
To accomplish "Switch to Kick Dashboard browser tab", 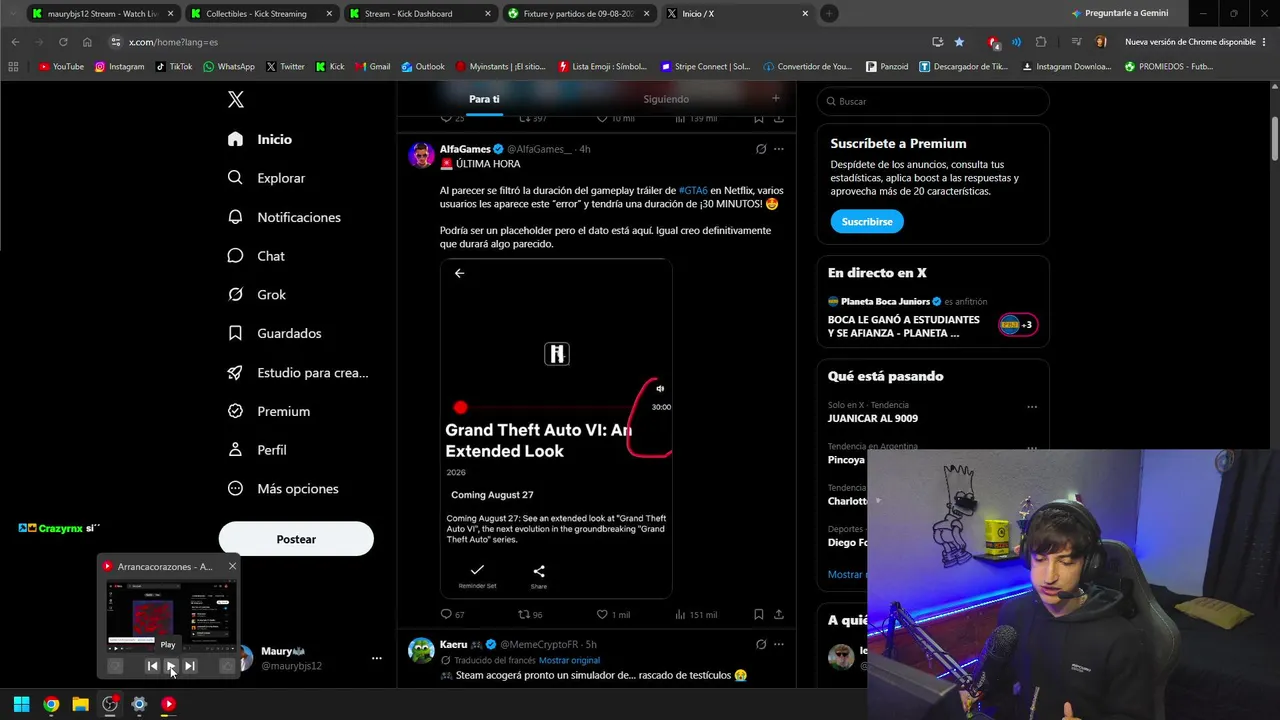I will pos(420,14).
